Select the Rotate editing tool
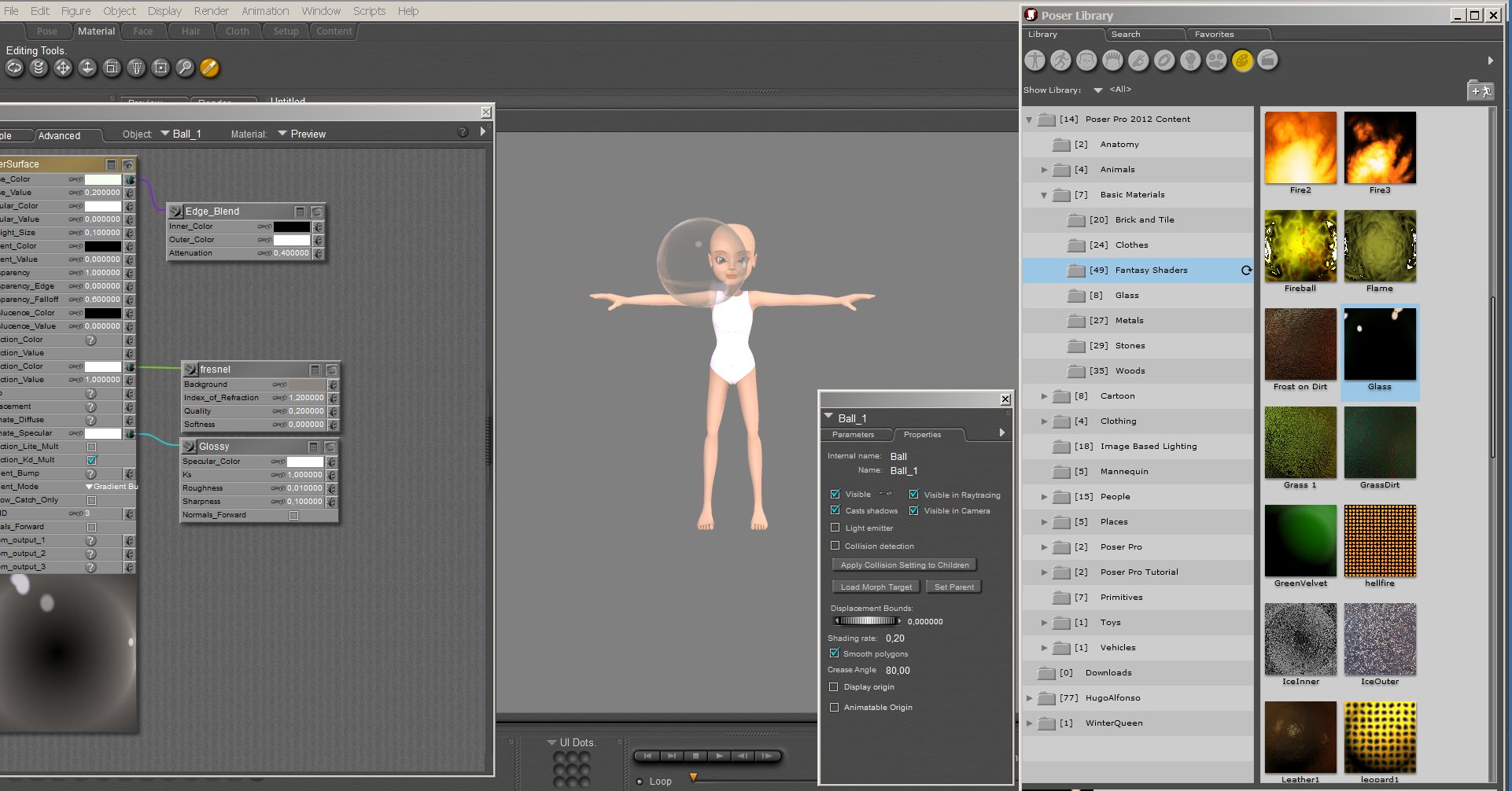Viewport: 1512px width, 791px height. coord(14,68)
